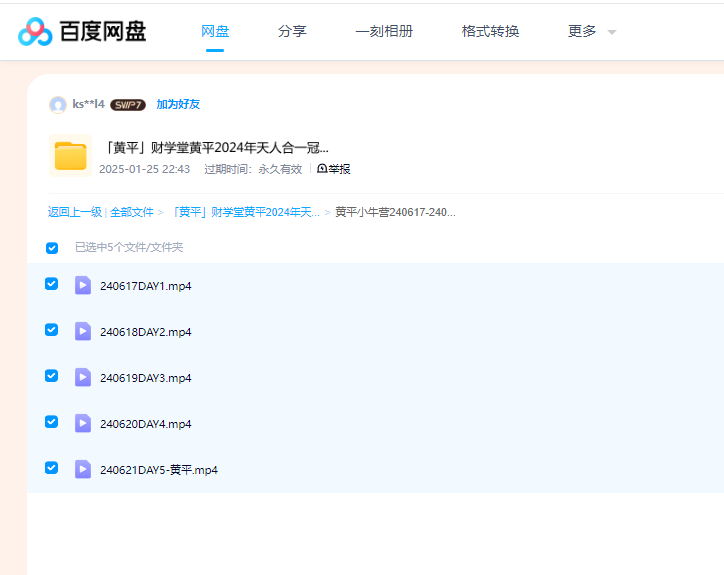Click the share date 2025-01-25 22:43
The height and width of the screenshot is (575, 724).
pos(145,169)
